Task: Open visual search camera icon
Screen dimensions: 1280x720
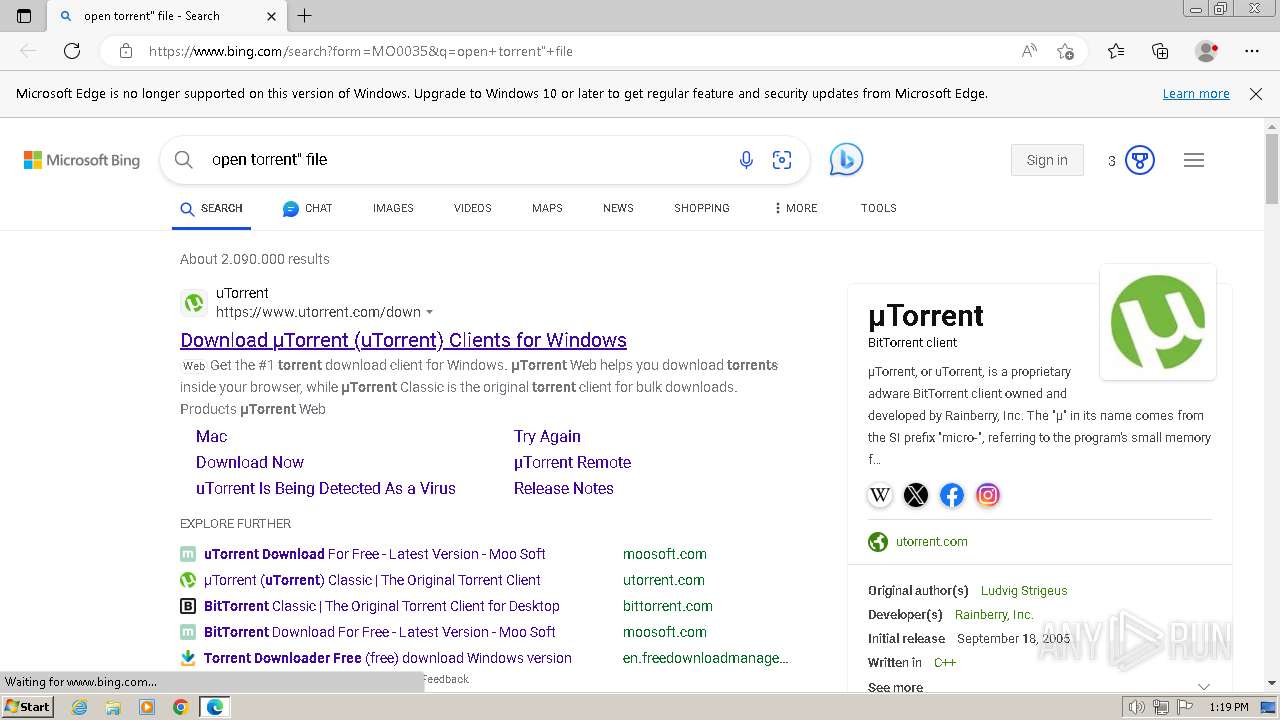Action: 782,160
